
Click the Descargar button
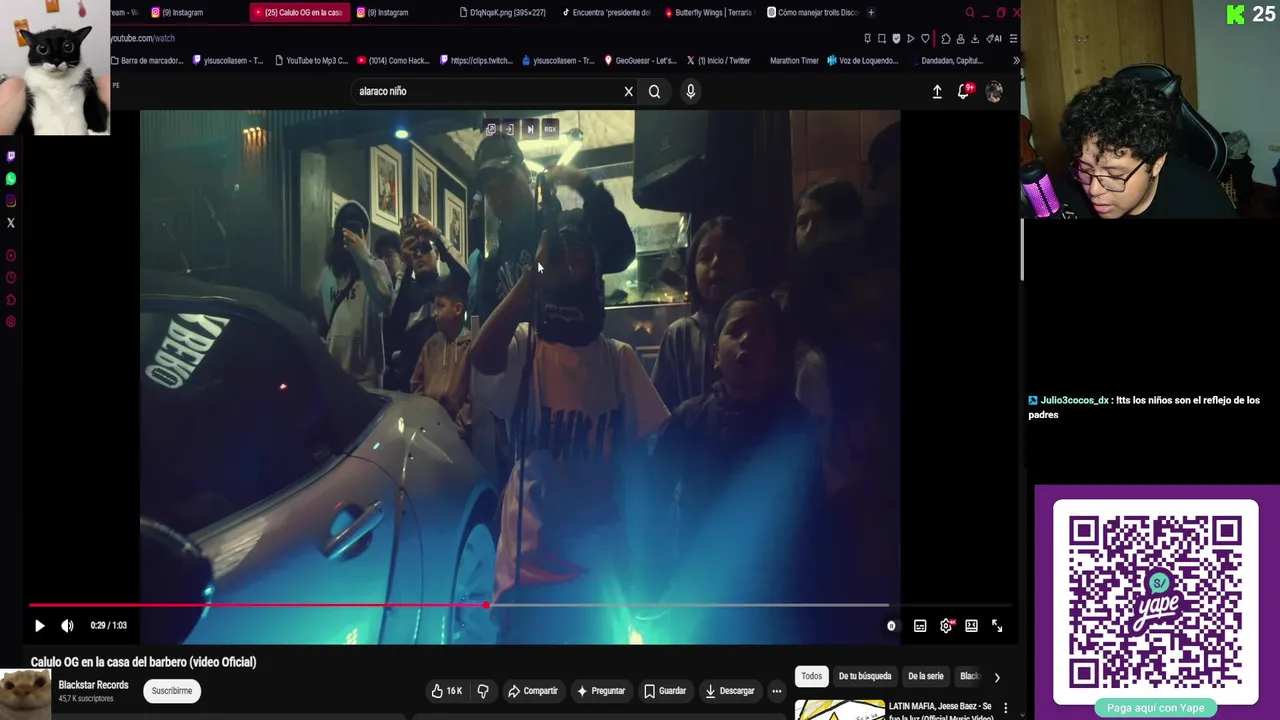[729, 691]
